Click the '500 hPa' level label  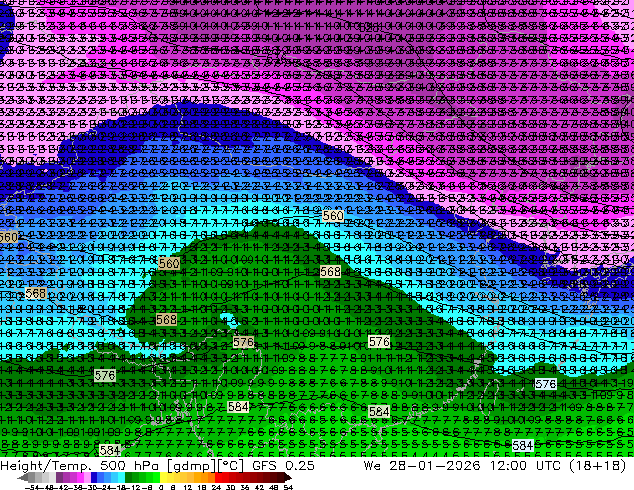click(x=132, y=466)
